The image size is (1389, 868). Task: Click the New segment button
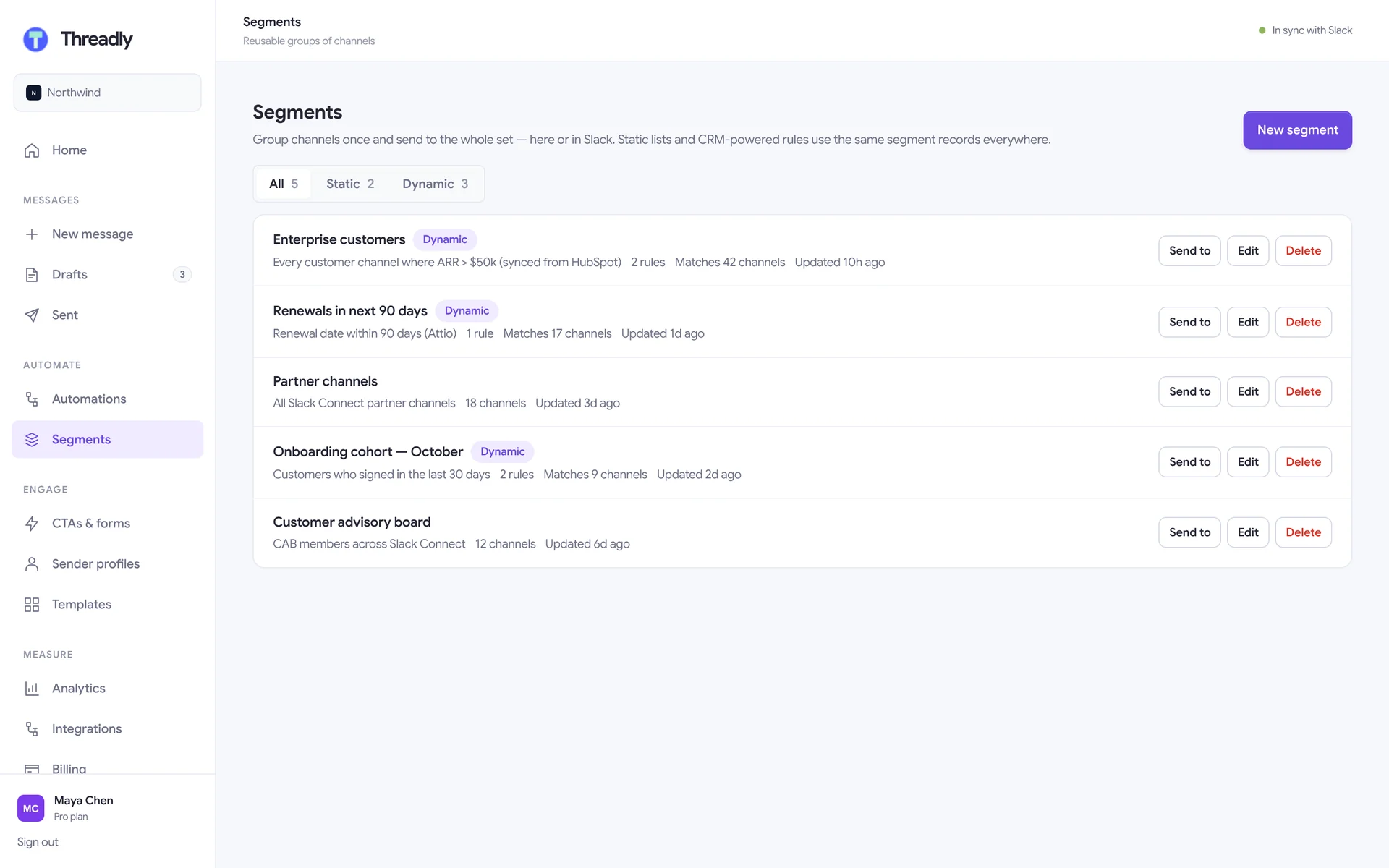coord(1297,130)
